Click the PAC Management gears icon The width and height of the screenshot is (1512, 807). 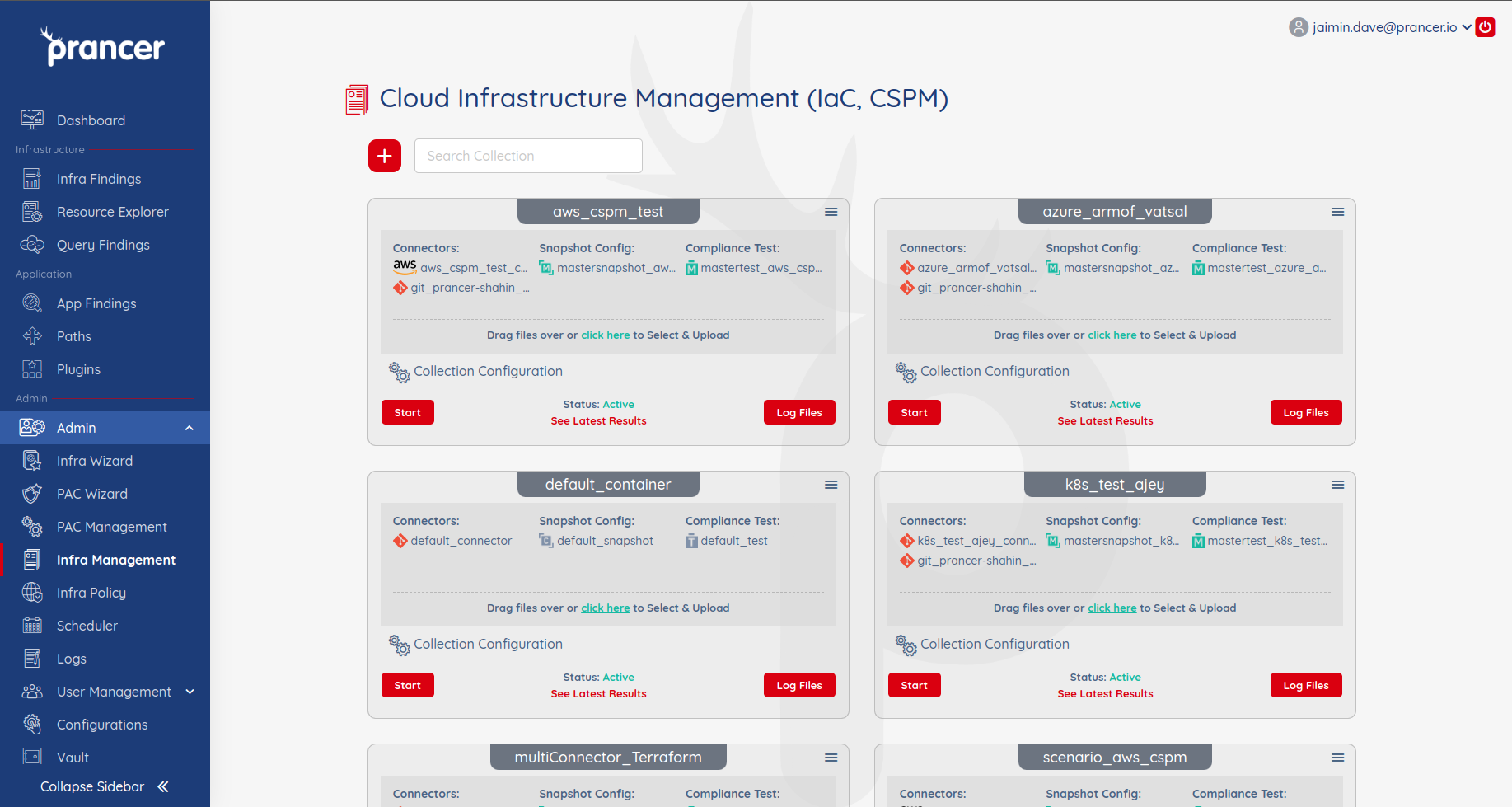click(32, 527)
